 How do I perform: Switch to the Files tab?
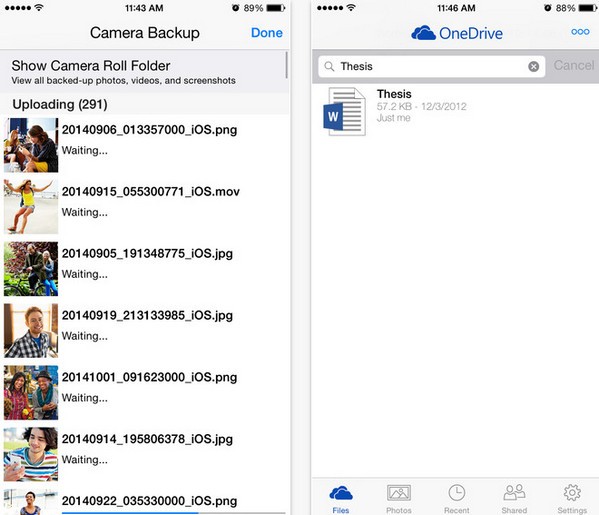pos(341,499)
